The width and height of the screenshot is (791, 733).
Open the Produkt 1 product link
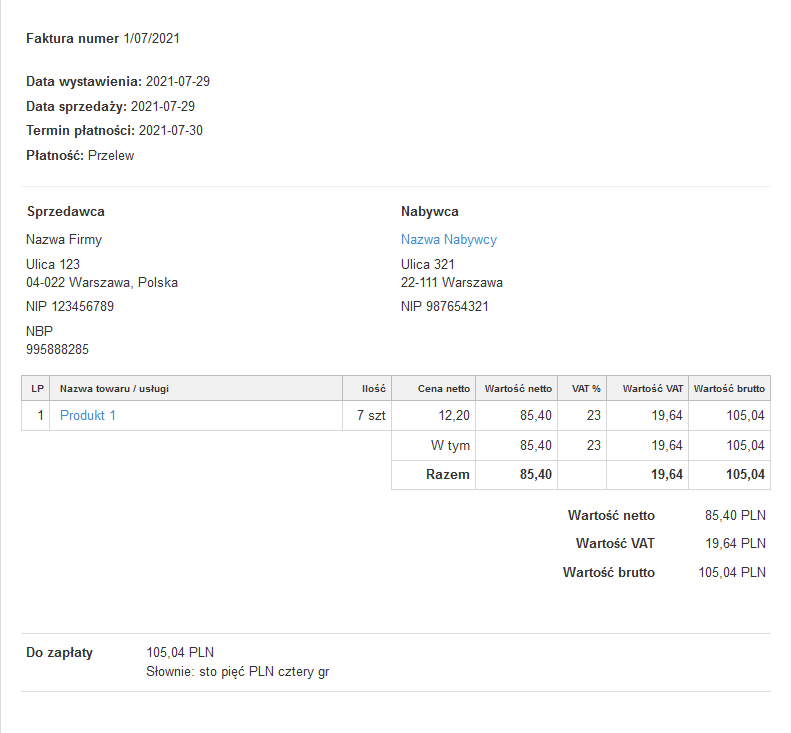click(88, 416)
